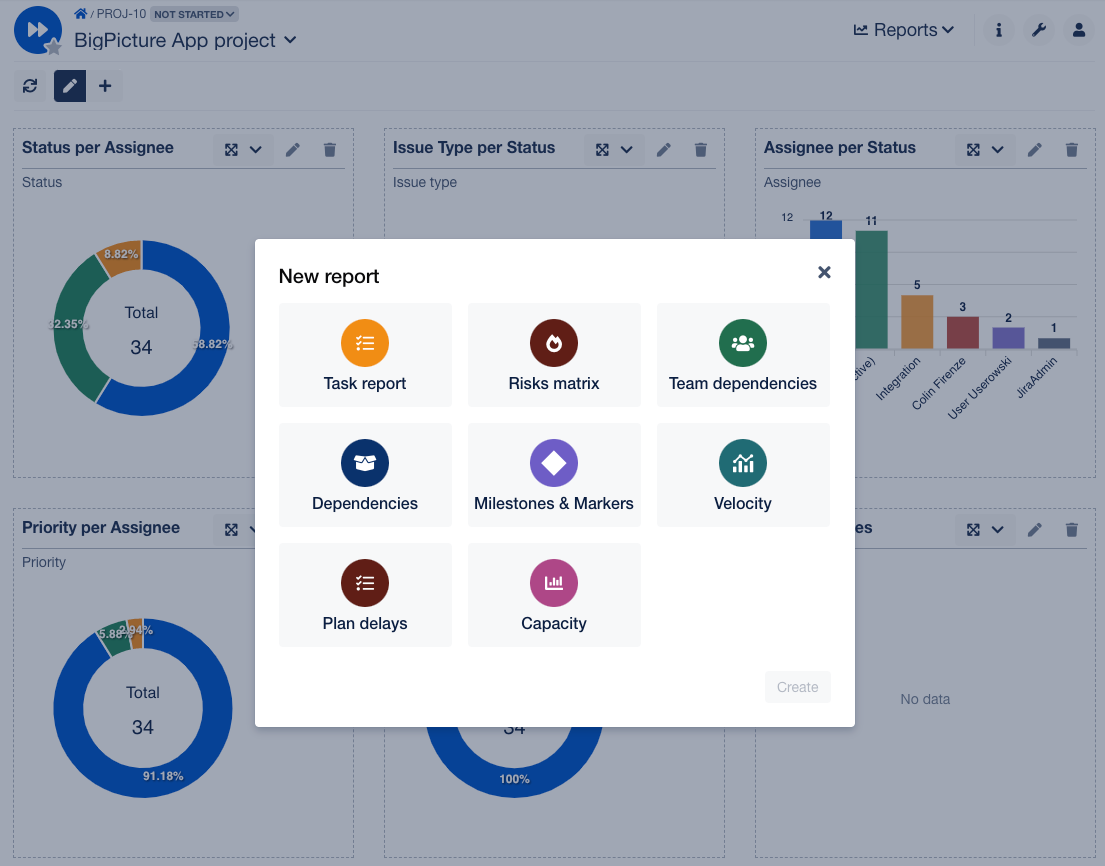Edit the Issue Type per Status report

664,149
